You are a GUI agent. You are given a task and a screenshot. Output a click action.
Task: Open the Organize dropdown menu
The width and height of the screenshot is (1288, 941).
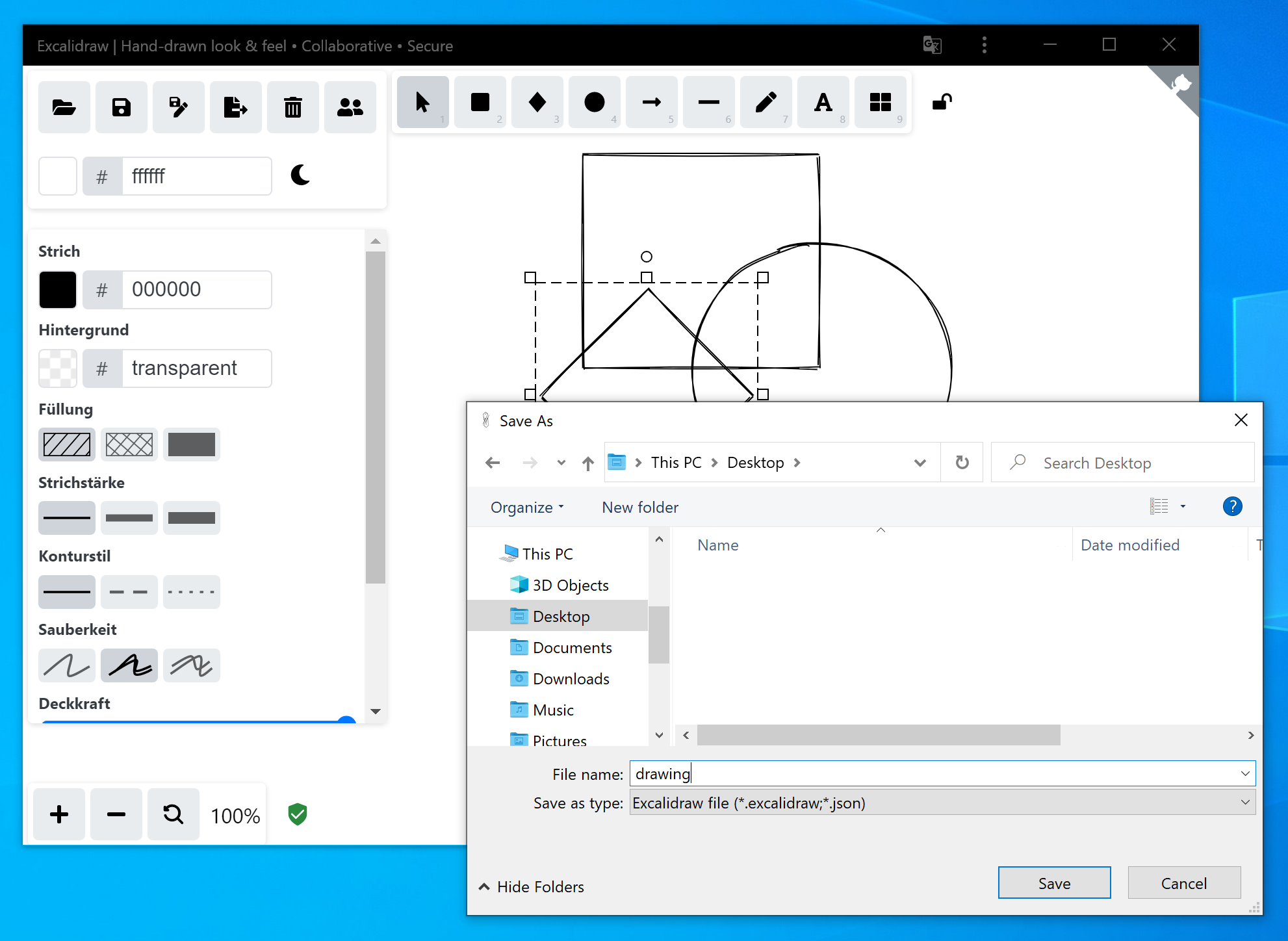(x=527, y=508)
